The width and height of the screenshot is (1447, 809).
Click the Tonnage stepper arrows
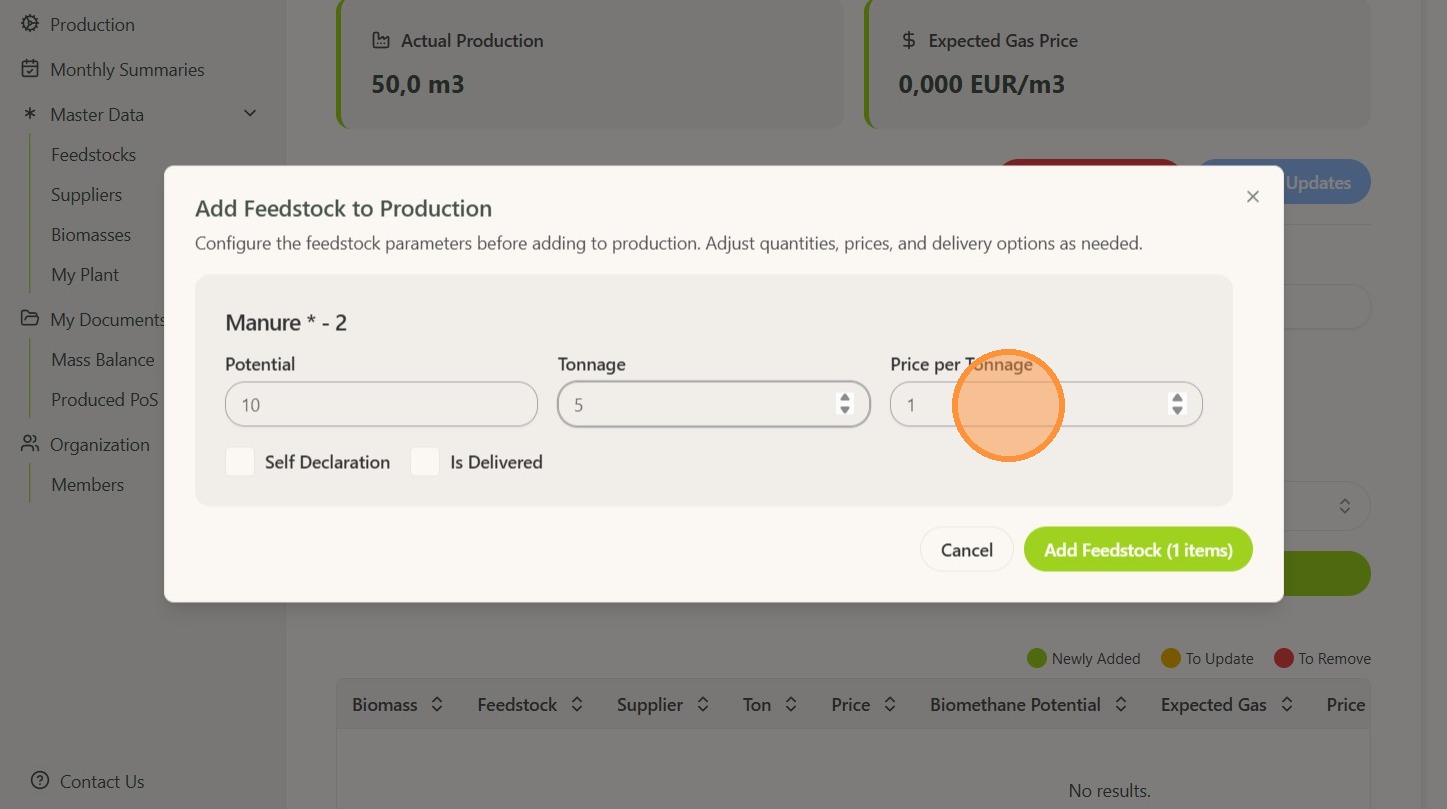point(845,404)
